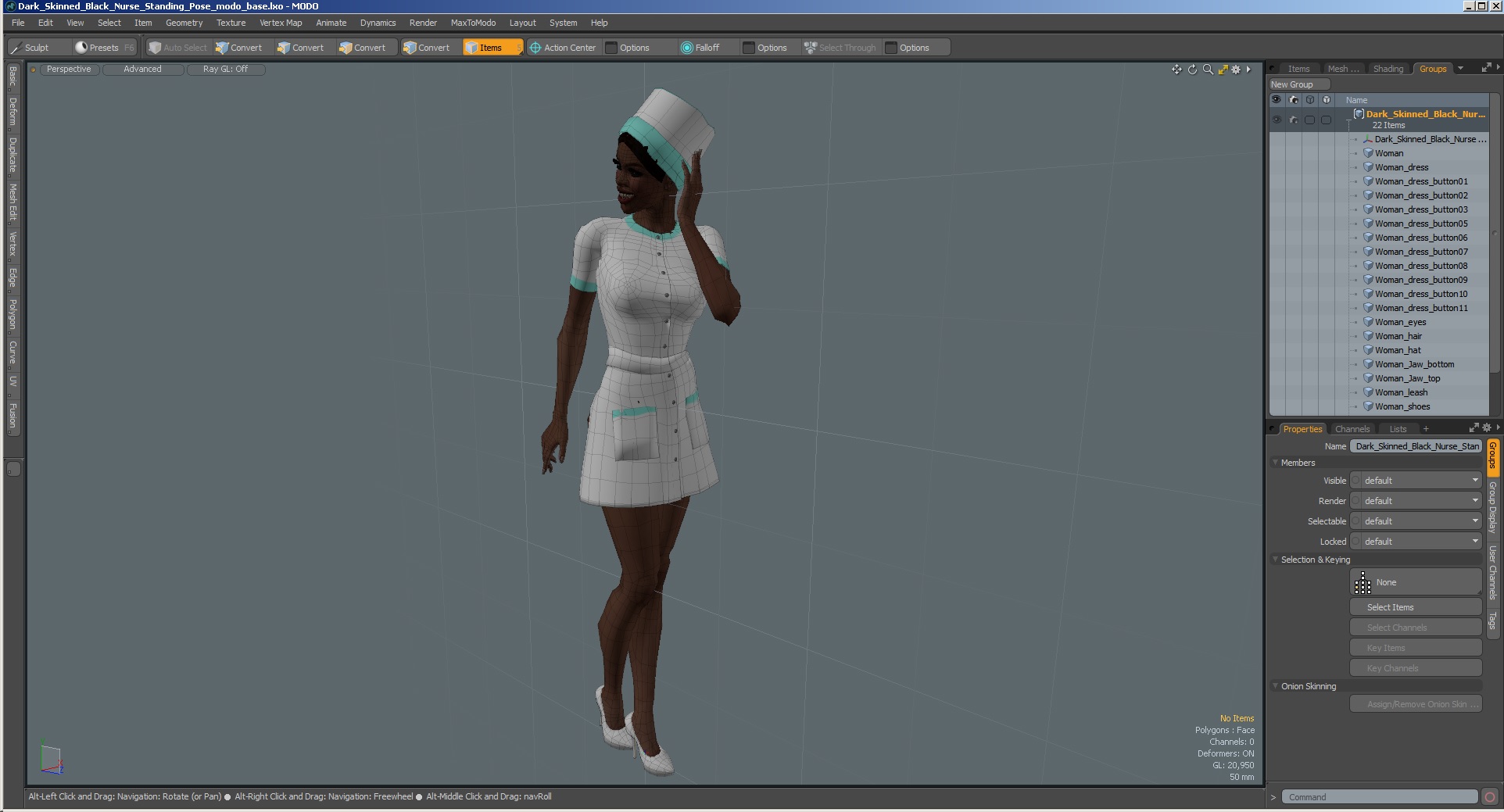Click the record button beside Command field
1504x812 pixels.
[1490, 797]
